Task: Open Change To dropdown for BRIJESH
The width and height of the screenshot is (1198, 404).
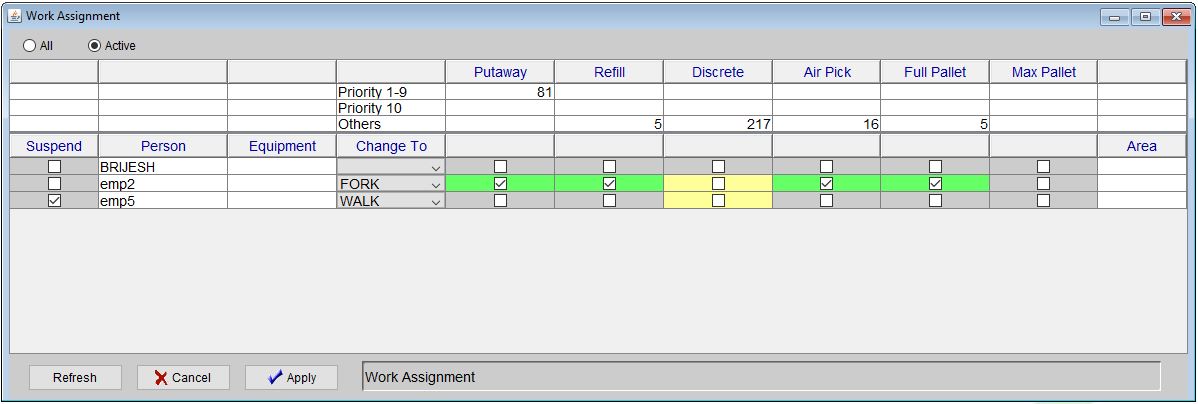Action: tap(390, 167)
